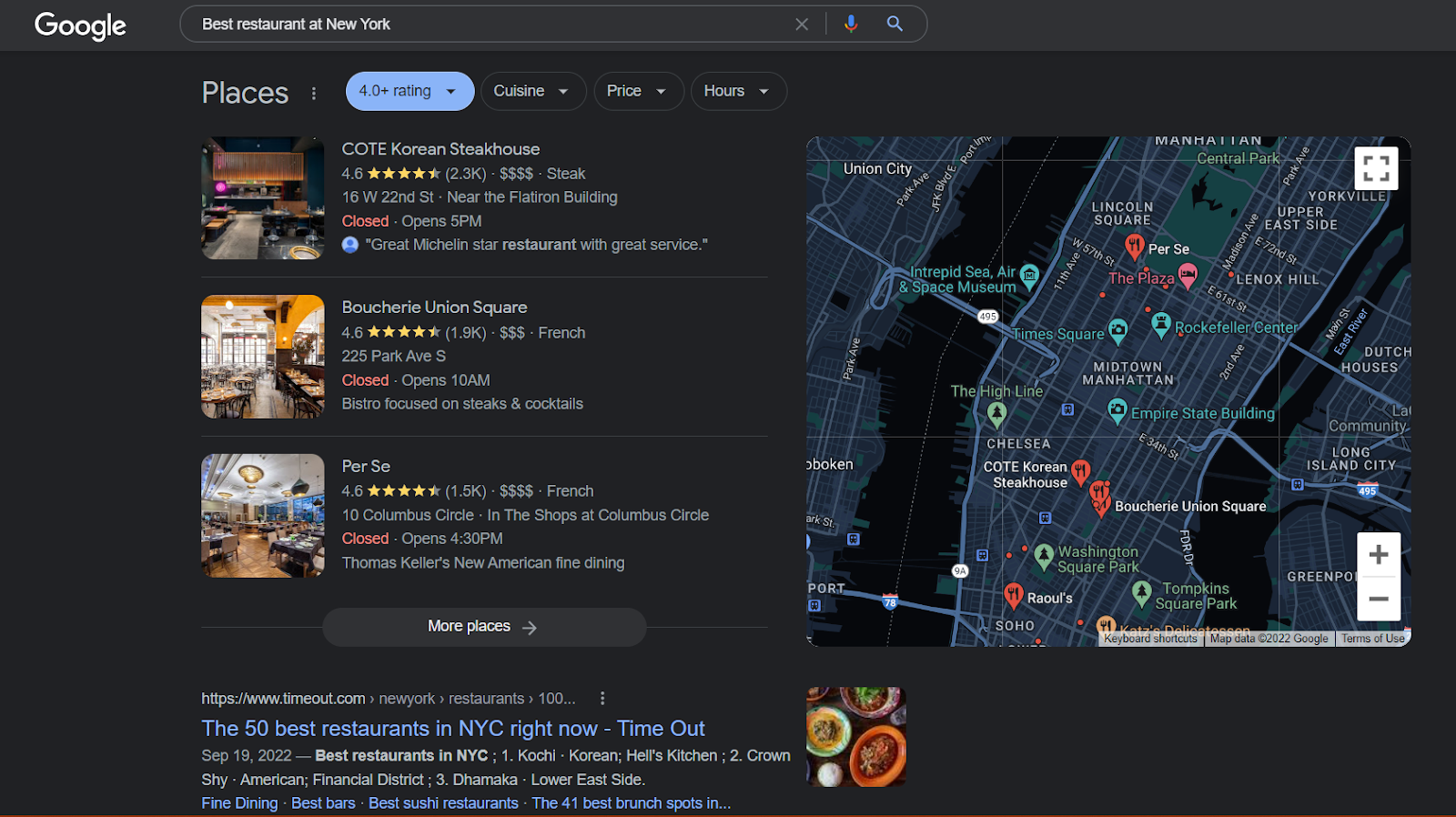The height and width of the screenshot is (817, 1456).
Task: Click the Per Se photo thumbnail
Action: point(263,516)
